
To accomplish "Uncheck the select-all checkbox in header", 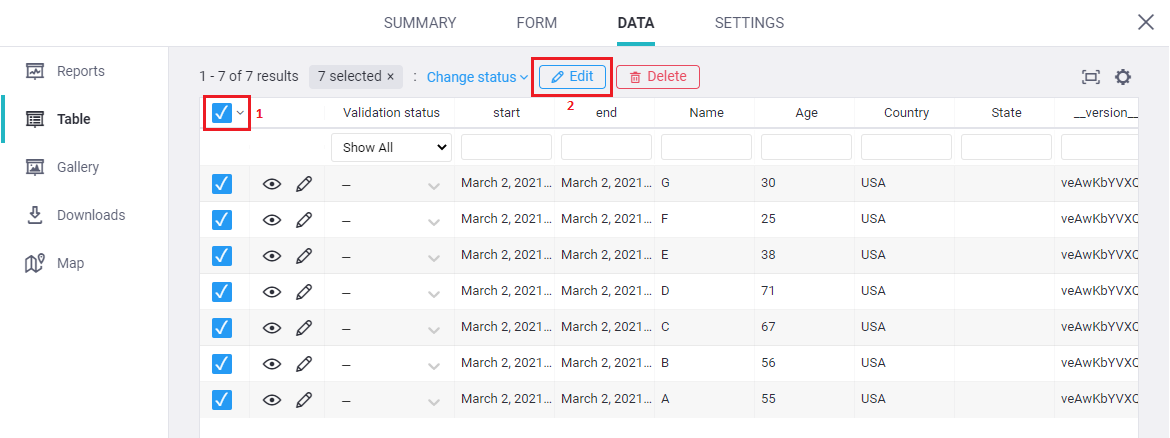I will coord(222,113).
